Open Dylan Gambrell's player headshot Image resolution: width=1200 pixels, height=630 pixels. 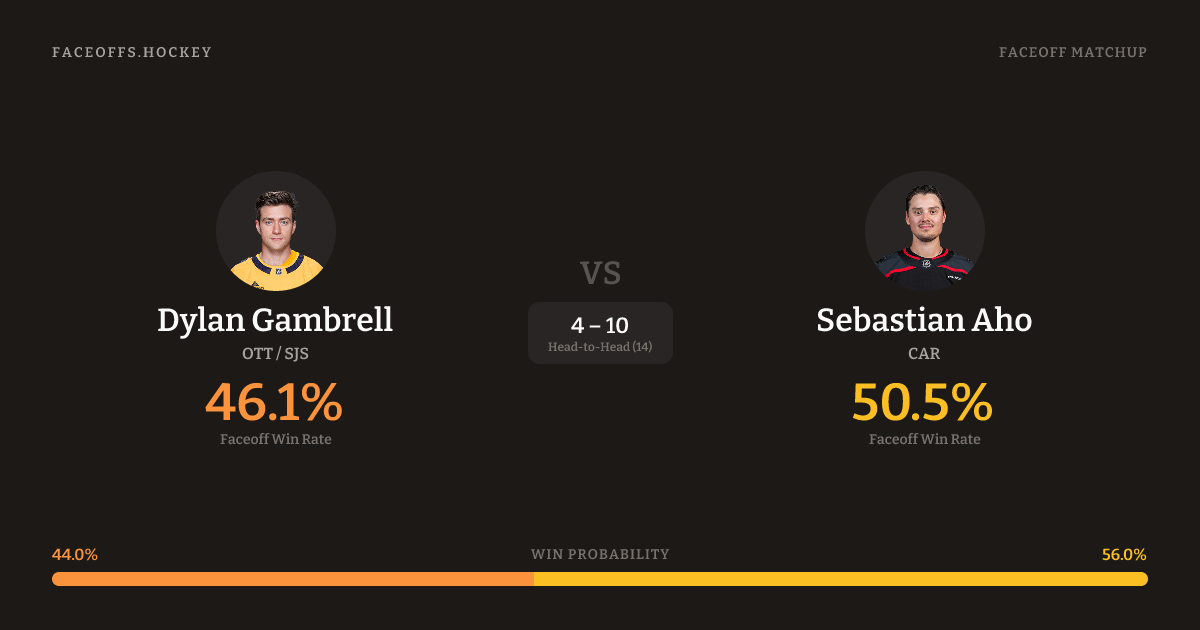click(275, 231)
